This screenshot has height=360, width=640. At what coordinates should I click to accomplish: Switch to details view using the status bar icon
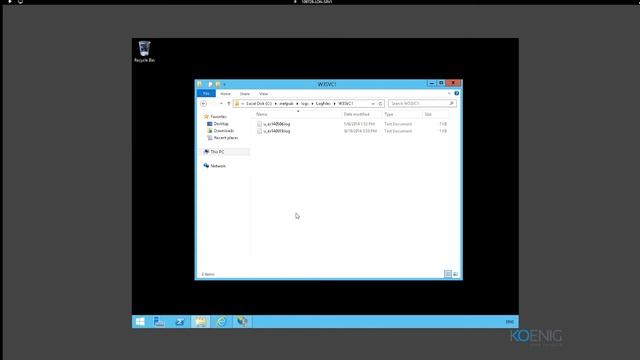pos(448,274)
